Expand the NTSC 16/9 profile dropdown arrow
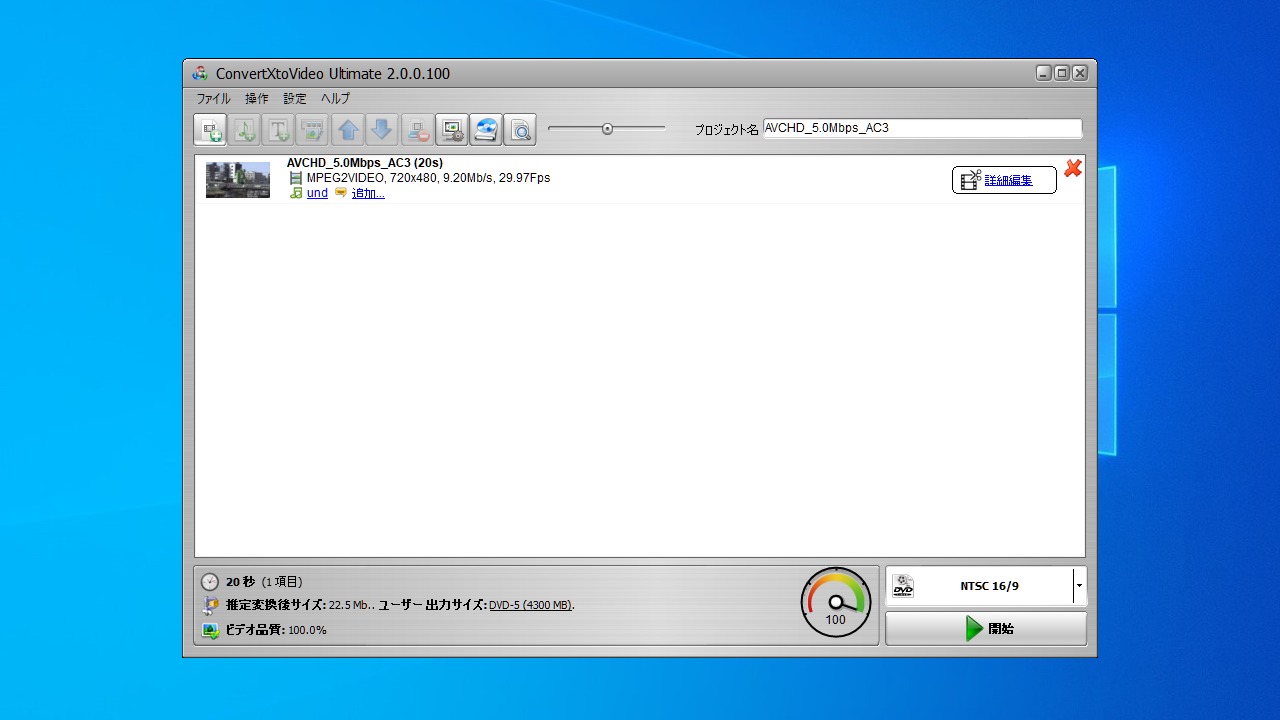The height and width of the screenshot is (720, 1280). [1079, 586]
